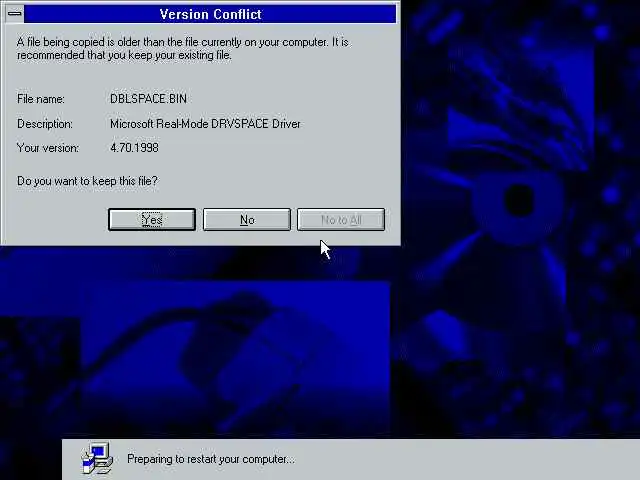The height and width of the screenshot is (480, 640).
Task: Click the No button
Action: pos(247,220)
